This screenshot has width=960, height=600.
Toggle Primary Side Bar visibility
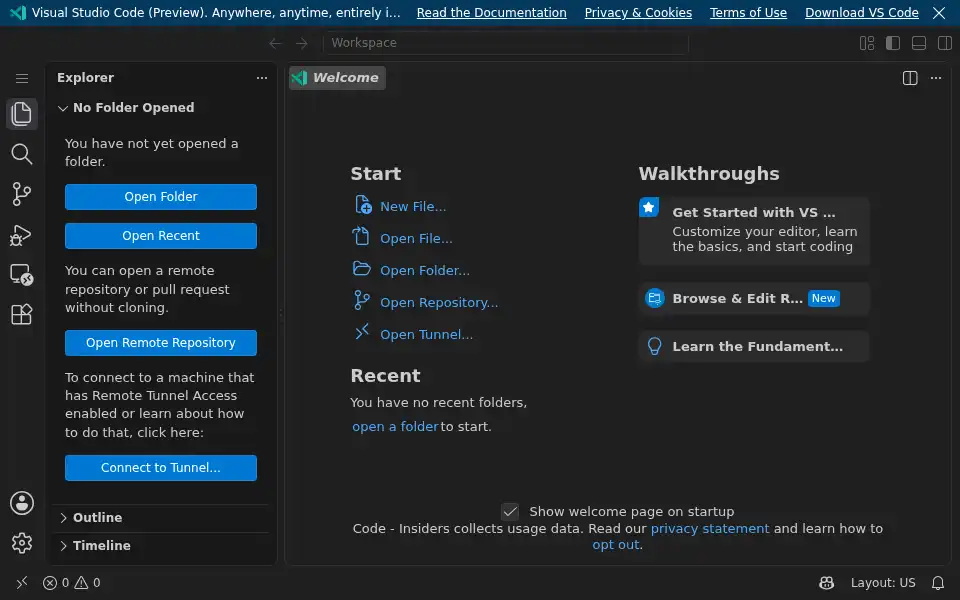click(893, 43)
